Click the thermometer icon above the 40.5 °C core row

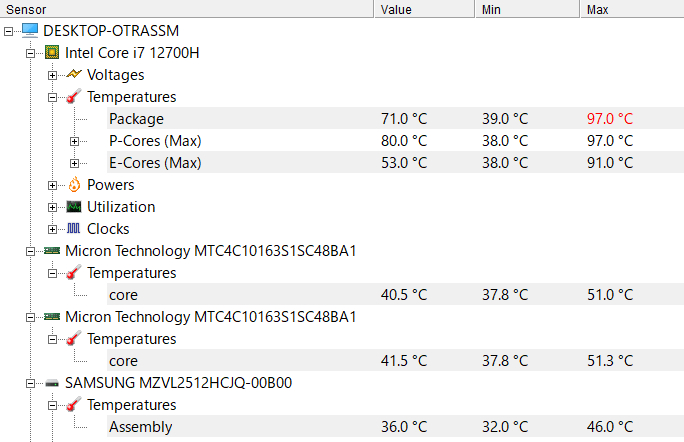tap(74, 272)
